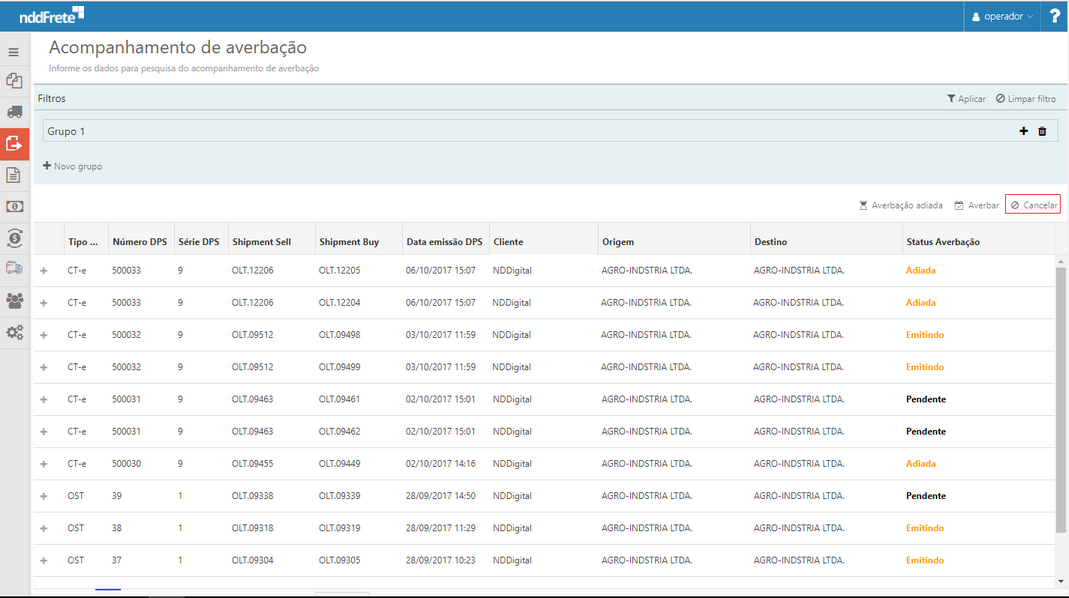
Task: Add a filter to Grupo 1 with plus icon
Action: [x=1023, y=131]
